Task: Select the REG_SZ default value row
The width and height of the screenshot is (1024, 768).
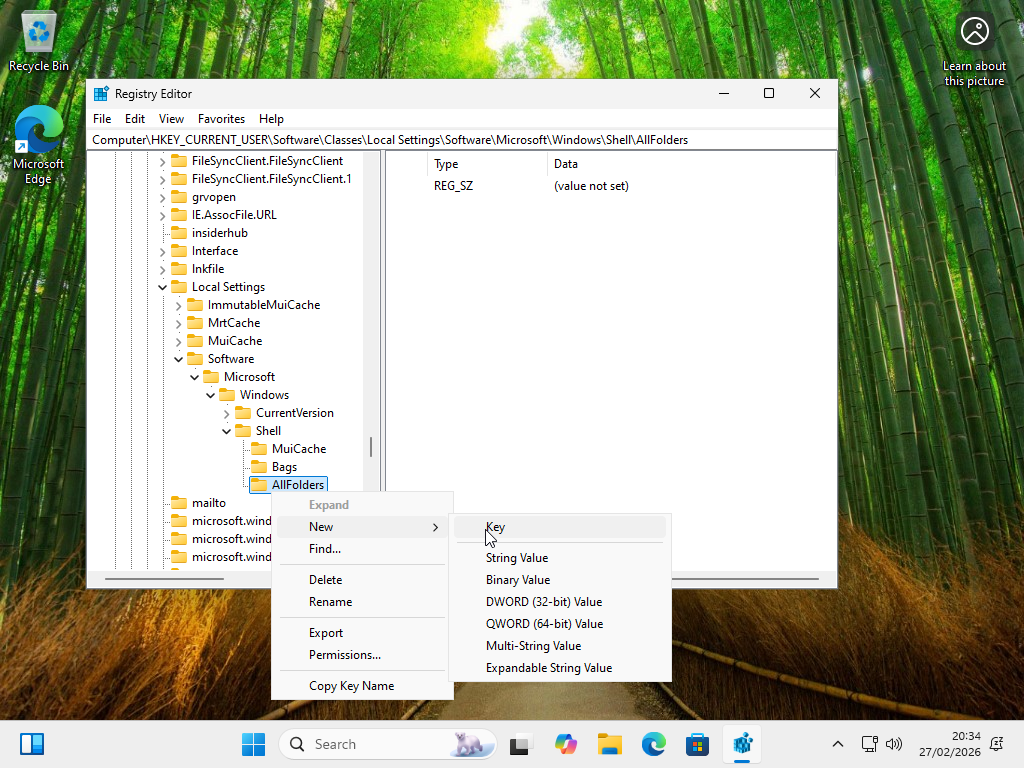Action: (611, 186)
